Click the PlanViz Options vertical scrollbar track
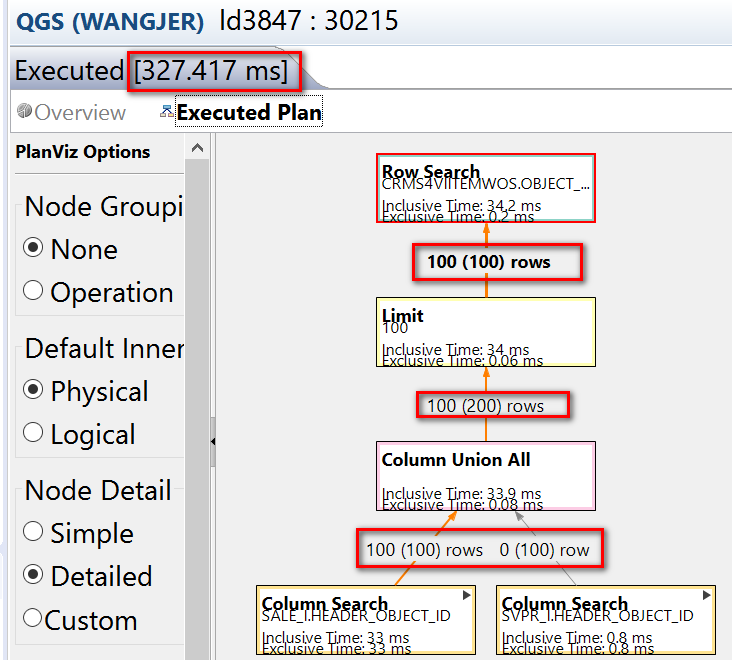This screenshot has width=732, height=660. (197, 410)
